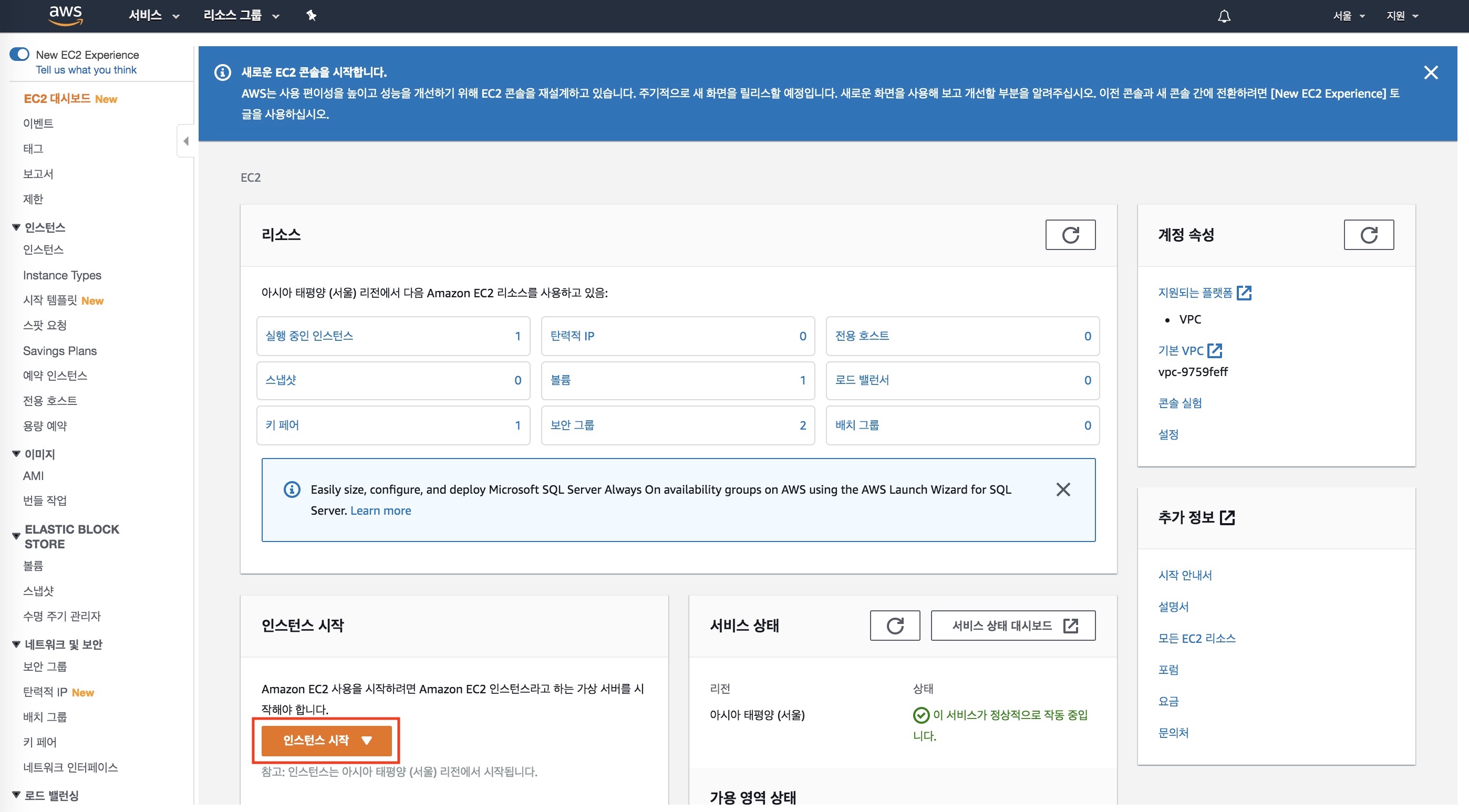The image size is (1469, 812).
Task: Collapse the 이미지 section in sidebar
Action: [16, 454]
